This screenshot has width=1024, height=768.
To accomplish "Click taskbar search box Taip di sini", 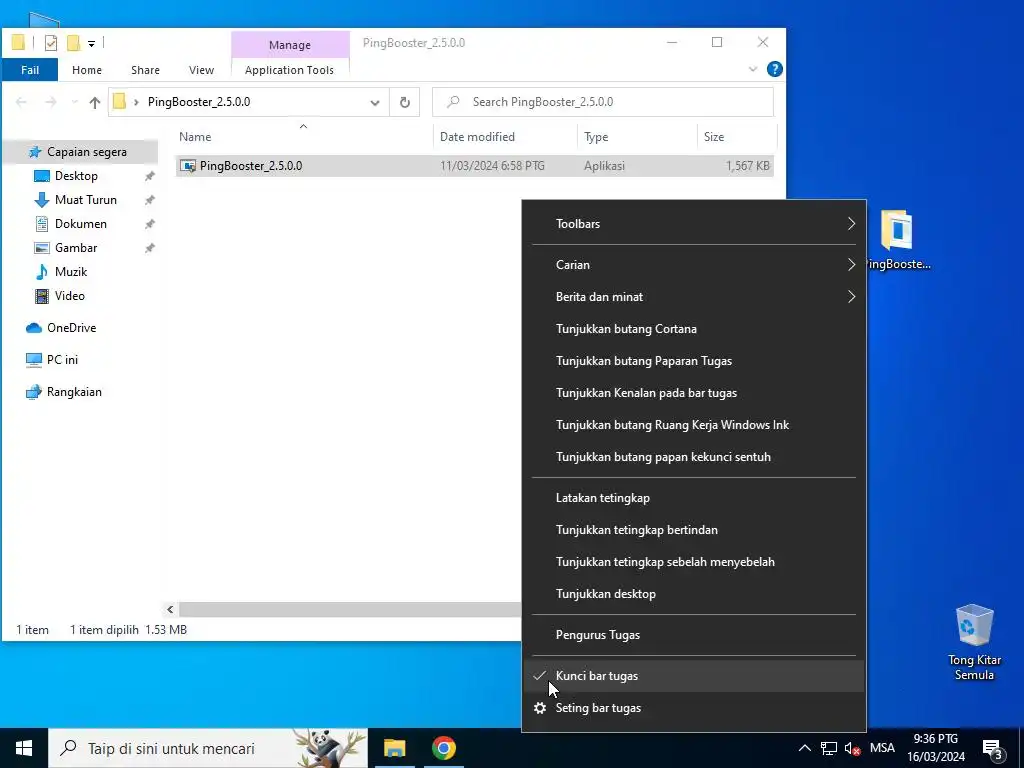I will (x=208, y=748).
